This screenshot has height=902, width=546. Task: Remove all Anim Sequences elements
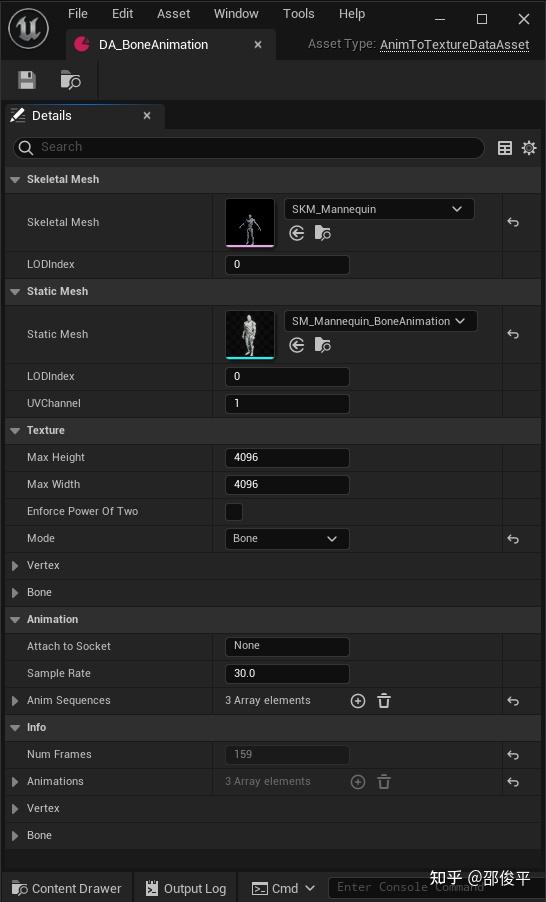click(x=384, y=701)
